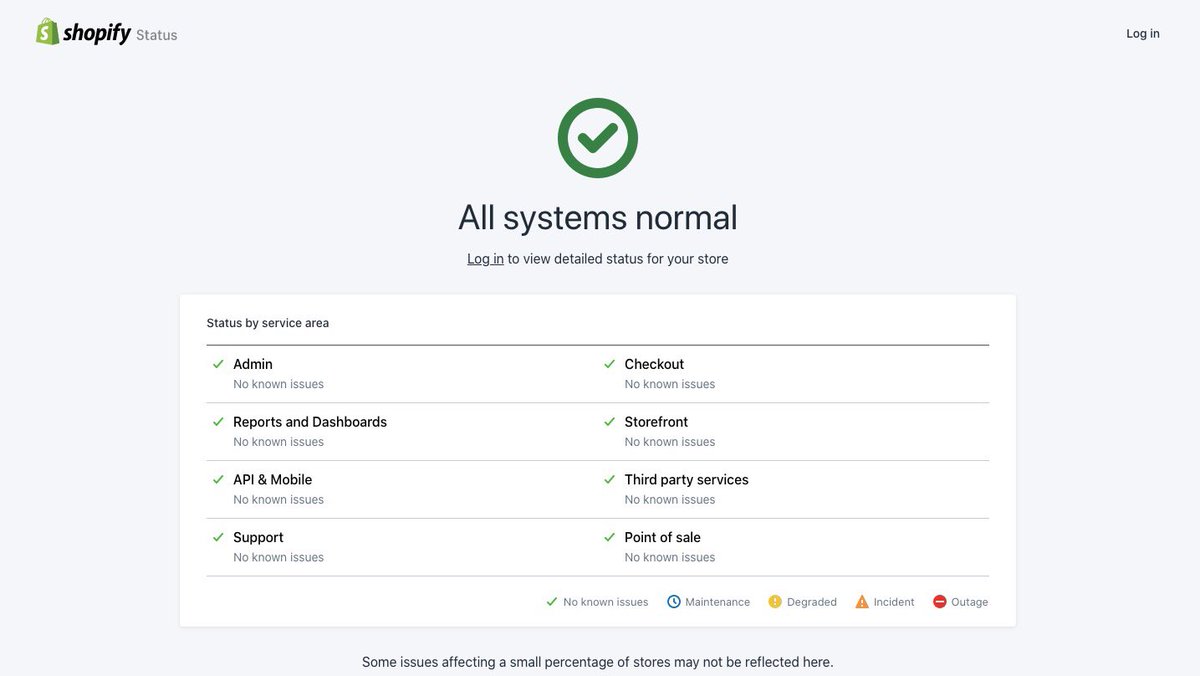This screenshot has height=676, width=1200.
Task: Click the small percentage of stores notice
Action: click(x=598, y=662)
